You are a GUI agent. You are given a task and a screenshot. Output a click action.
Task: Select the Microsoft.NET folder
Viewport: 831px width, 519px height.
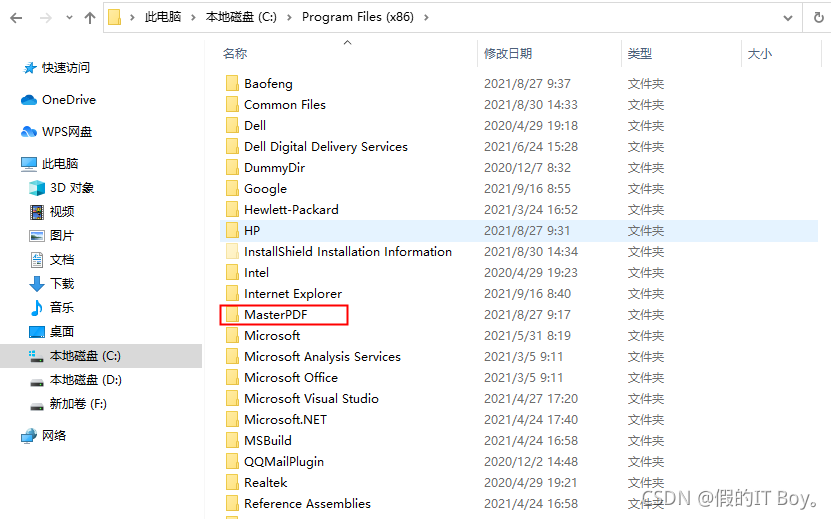pos(285,420)
